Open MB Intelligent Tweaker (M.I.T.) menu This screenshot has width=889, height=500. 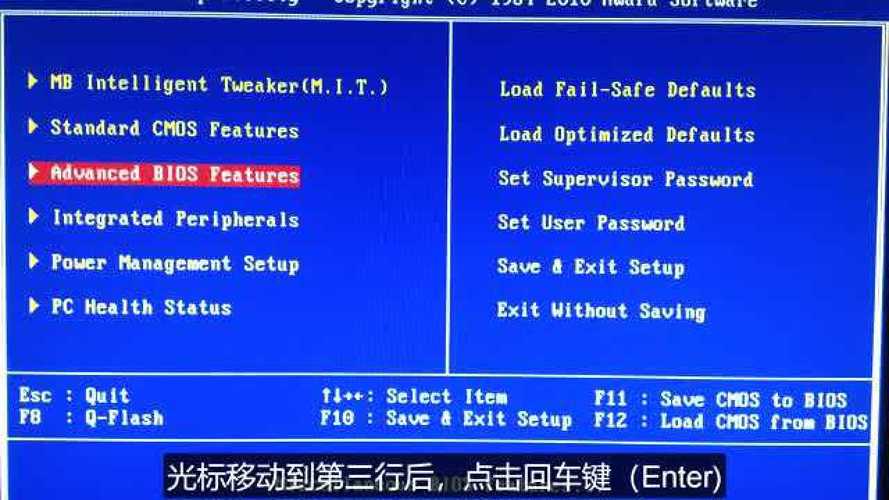(219, 84)
